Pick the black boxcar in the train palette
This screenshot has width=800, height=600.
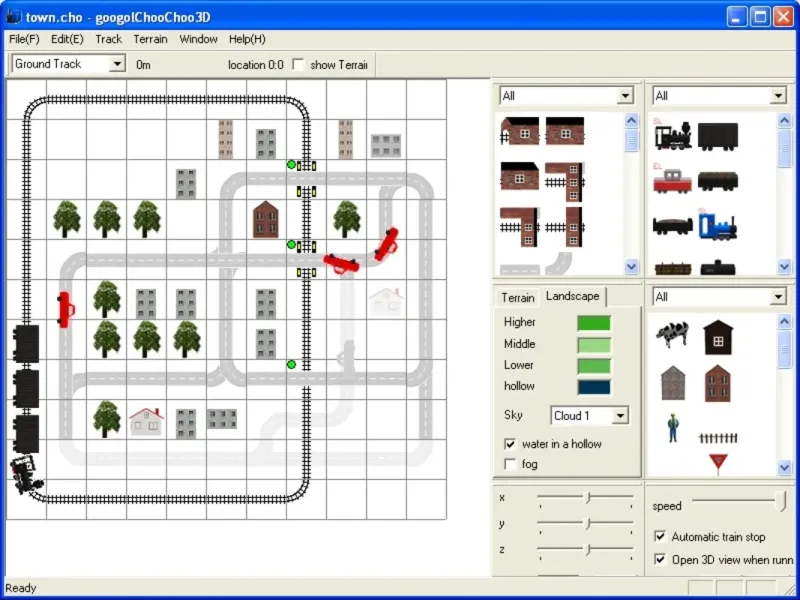(x=718, y=137)
